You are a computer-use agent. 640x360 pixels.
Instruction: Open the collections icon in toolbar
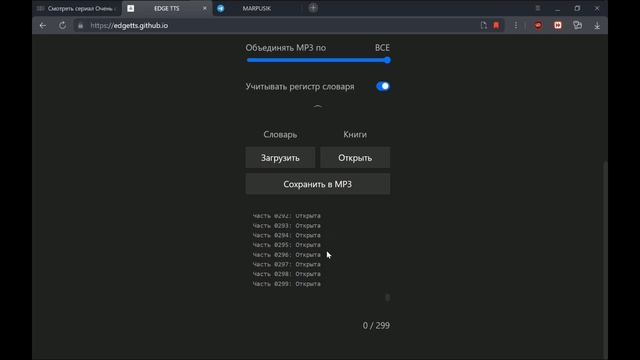coord(578,25)
